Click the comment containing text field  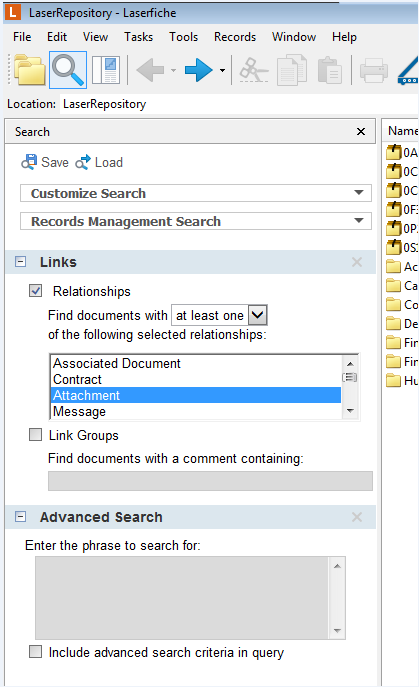tap(210, 481)
